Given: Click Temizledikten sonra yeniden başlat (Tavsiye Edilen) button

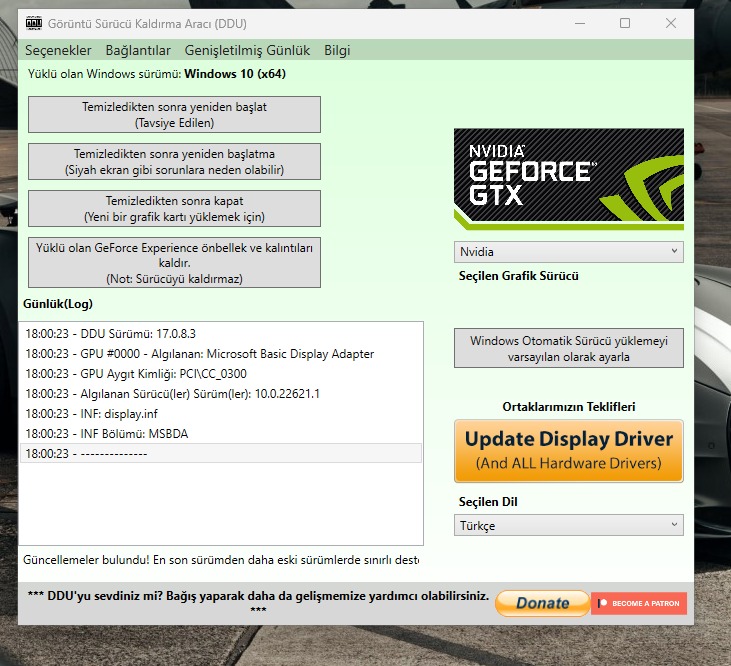Looking at the screenshot, I should click(x=174, y=115).
